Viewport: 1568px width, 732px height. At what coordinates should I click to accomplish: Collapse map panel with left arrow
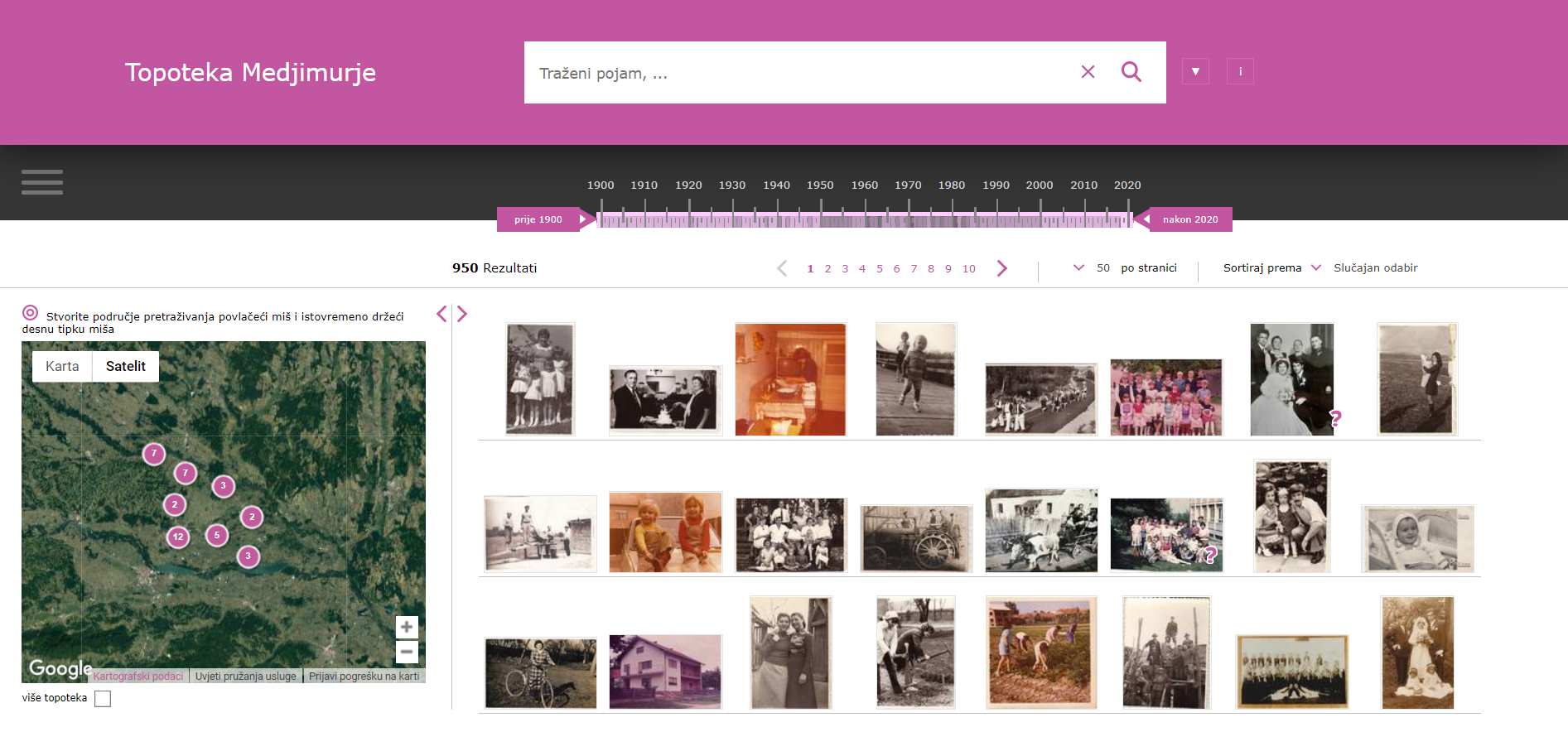click(x=441, y=314)
